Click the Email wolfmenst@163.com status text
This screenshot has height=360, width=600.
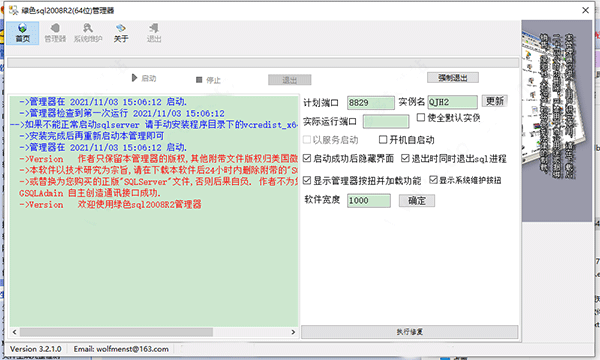click(121, 349)
